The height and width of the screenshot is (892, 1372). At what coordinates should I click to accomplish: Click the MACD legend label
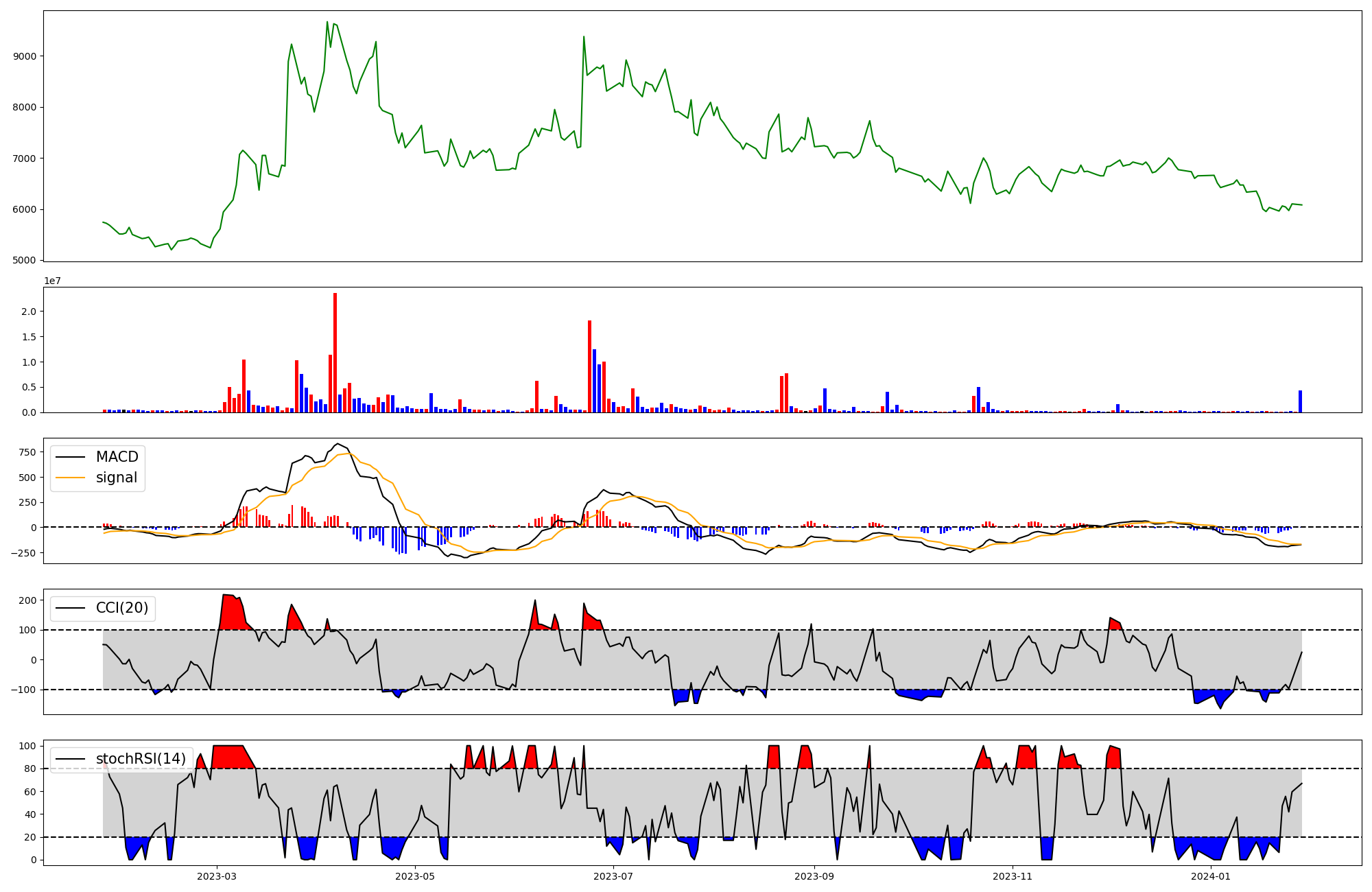pos(117,457)
